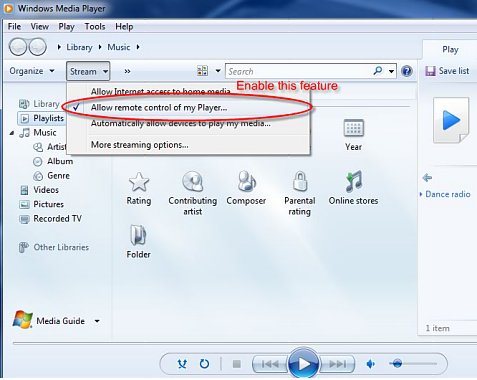
Task: Open the View menu
Action: [40, 26]
